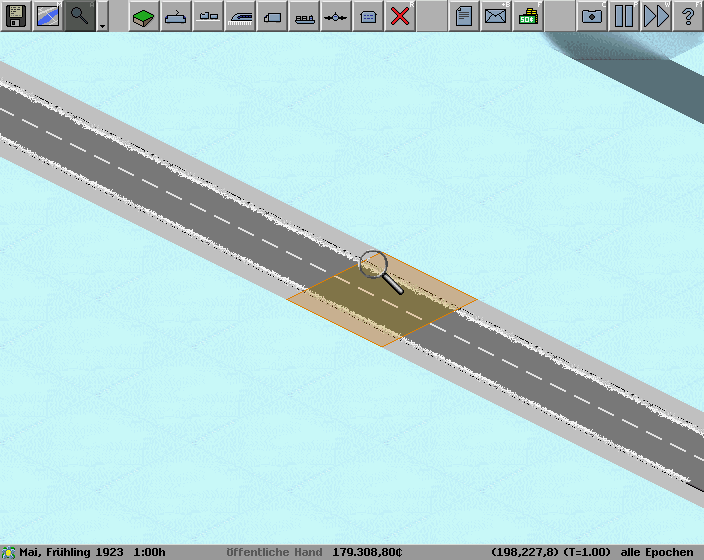Take a screenshot with camera icon
704x560 pixels.
coord(592,16)
